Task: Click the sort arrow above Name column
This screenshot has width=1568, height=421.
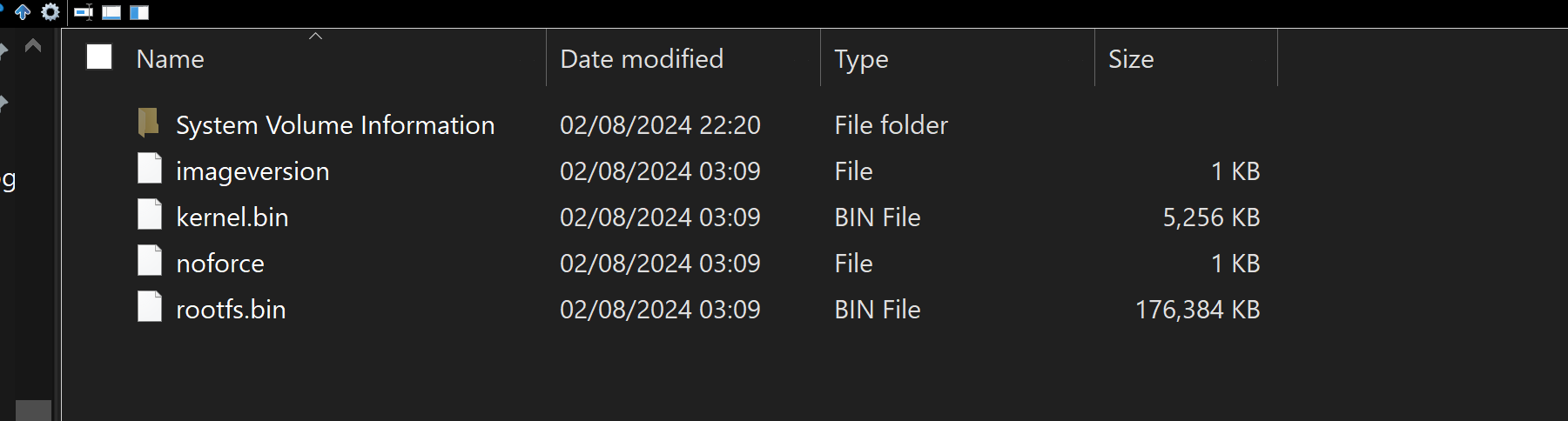Action: point(316,36)
